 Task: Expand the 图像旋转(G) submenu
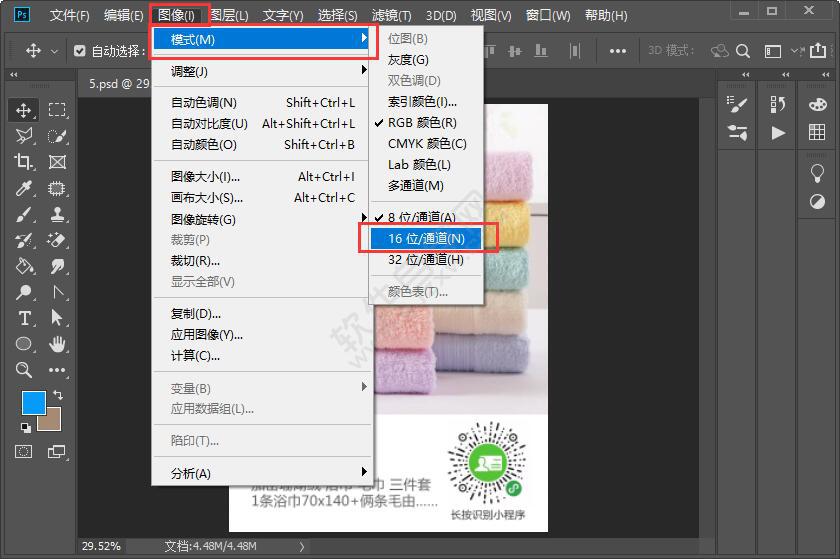tap(262, 219)
